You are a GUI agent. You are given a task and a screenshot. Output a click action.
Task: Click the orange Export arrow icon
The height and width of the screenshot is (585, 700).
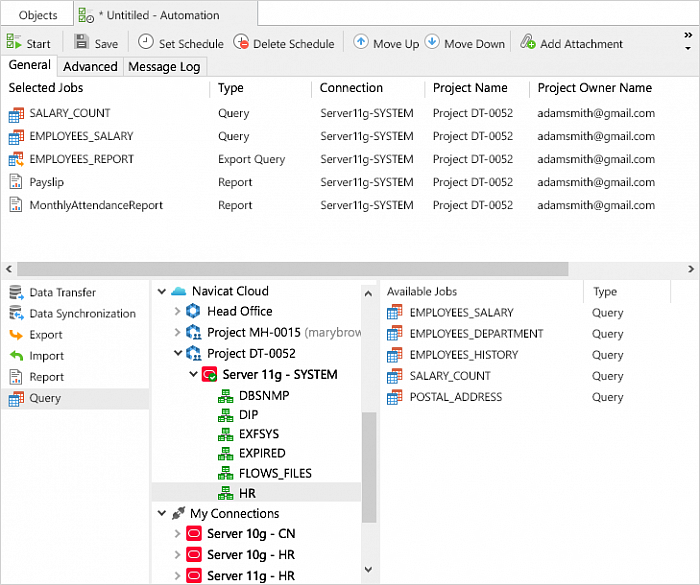[16, 335]
